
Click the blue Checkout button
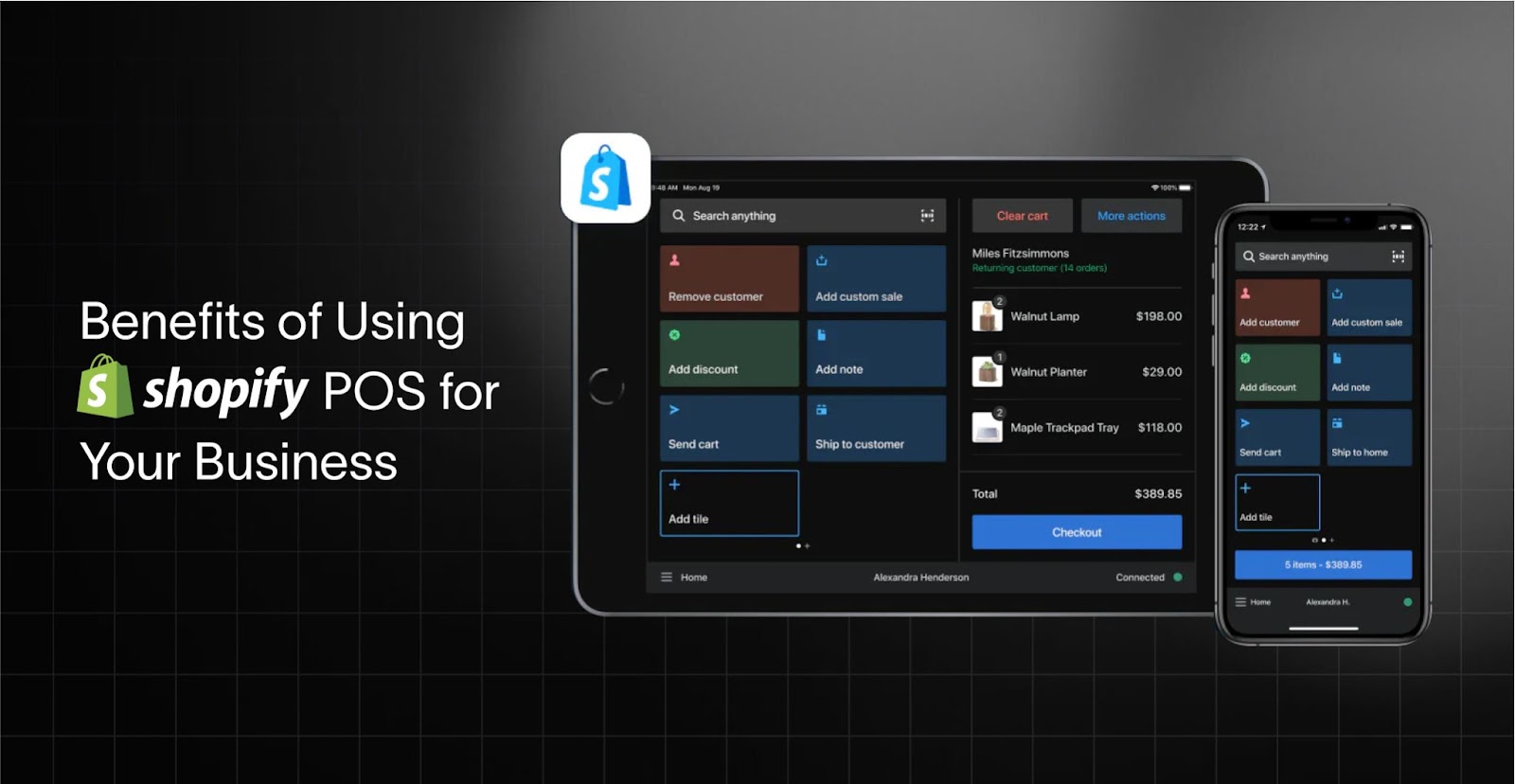click(1077, 532)
